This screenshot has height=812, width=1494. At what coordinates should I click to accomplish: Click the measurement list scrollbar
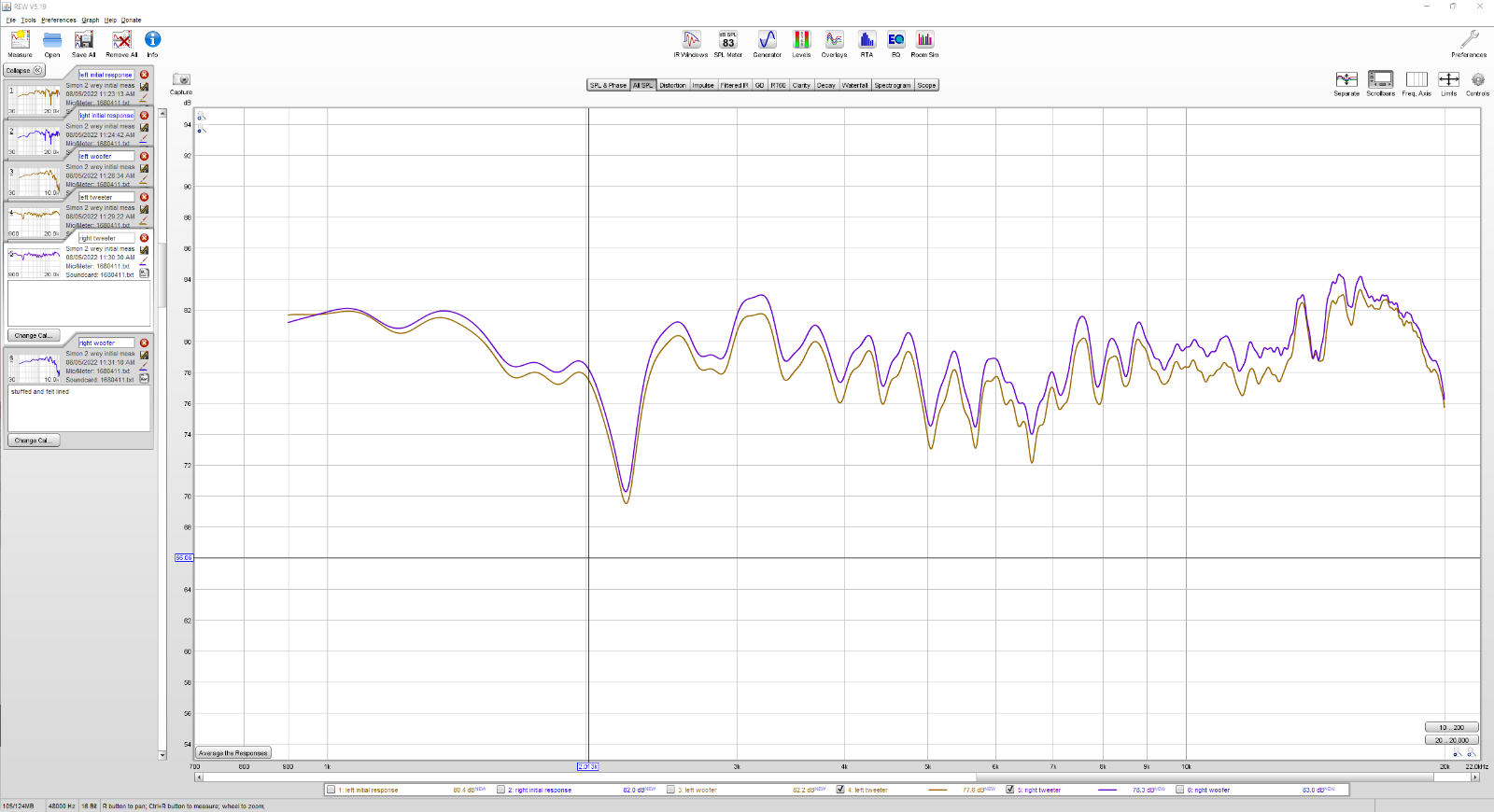[x=162, y=434]
